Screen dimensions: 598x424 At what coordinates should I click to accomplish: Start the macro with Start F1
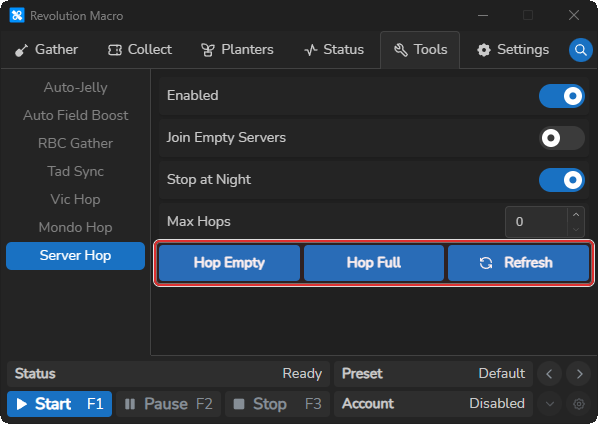tap(59, 404)
